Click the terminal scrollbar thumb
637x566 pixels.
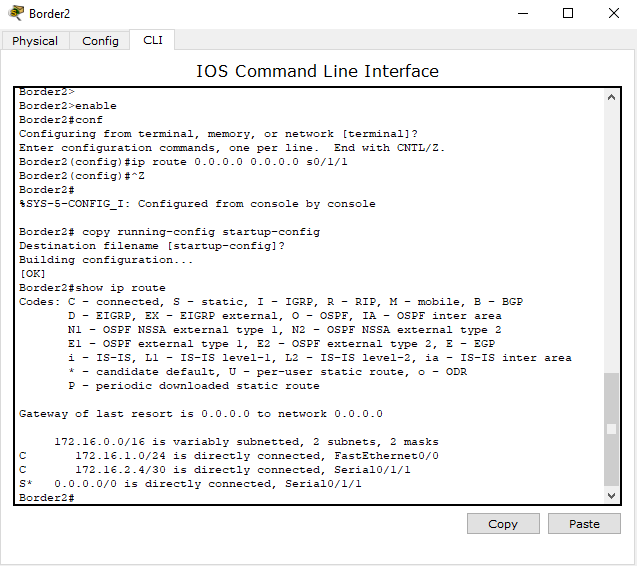611,430
